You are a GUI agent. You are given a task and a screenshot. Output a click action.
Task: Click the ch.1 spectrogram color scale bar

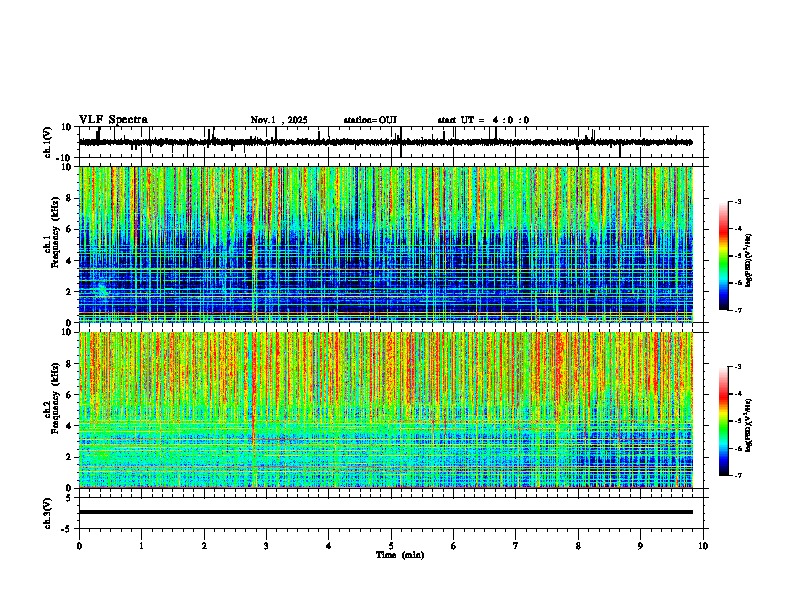pos(724,256)
